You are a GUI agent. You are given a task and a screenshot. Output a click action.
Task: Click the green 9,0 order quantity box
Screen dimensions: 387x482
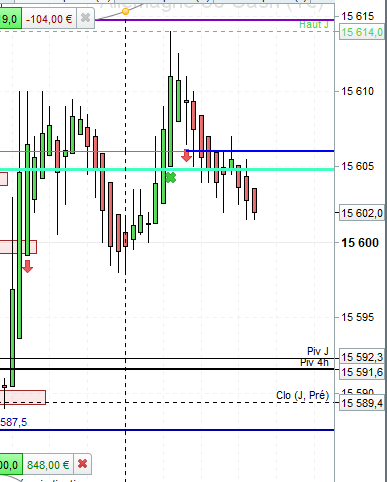tap(10, 19)
